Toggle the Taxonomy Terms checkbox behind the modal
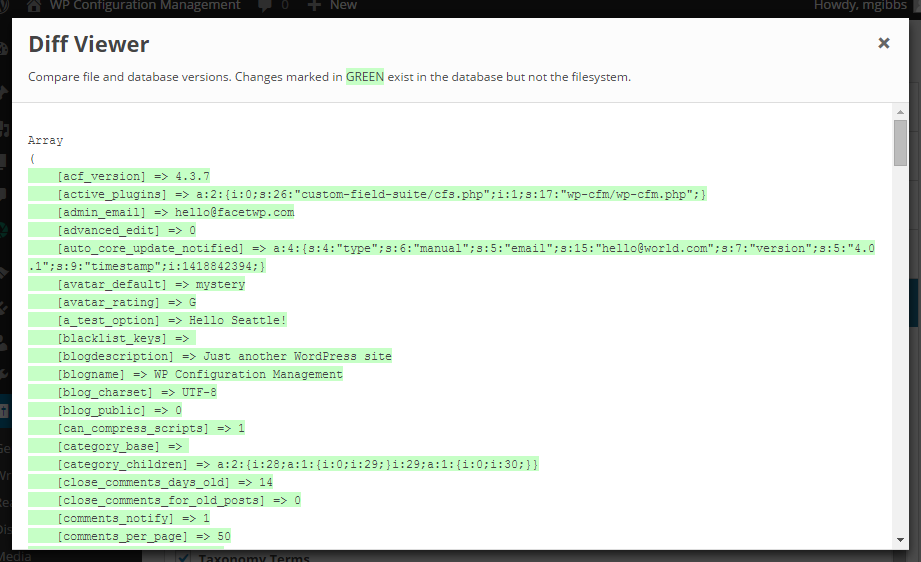 [183, 557]
